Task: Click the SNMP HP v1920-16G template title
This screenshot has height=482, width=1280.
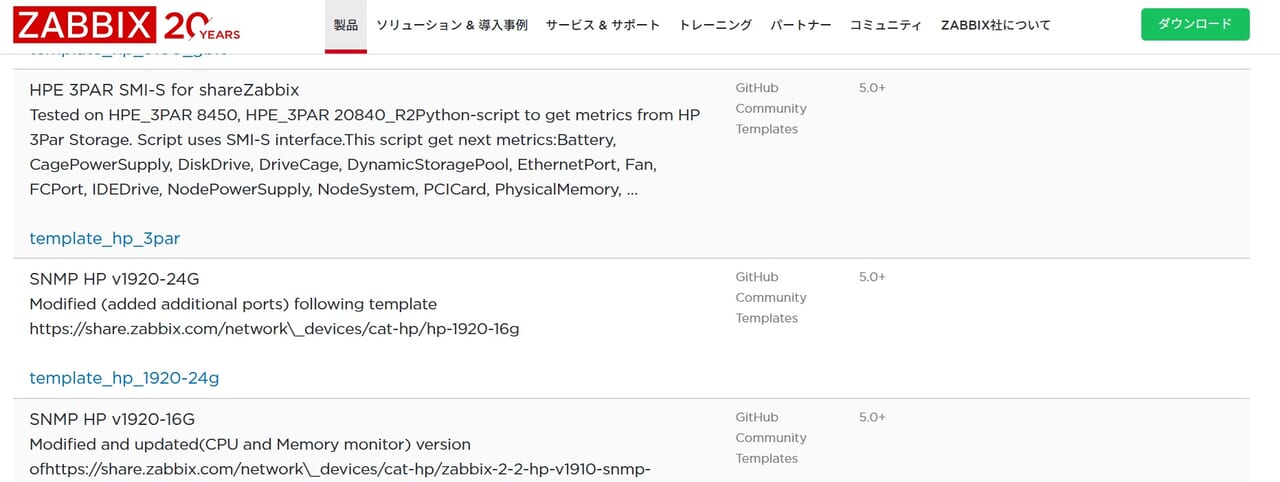Action: [x=112, y=418]
